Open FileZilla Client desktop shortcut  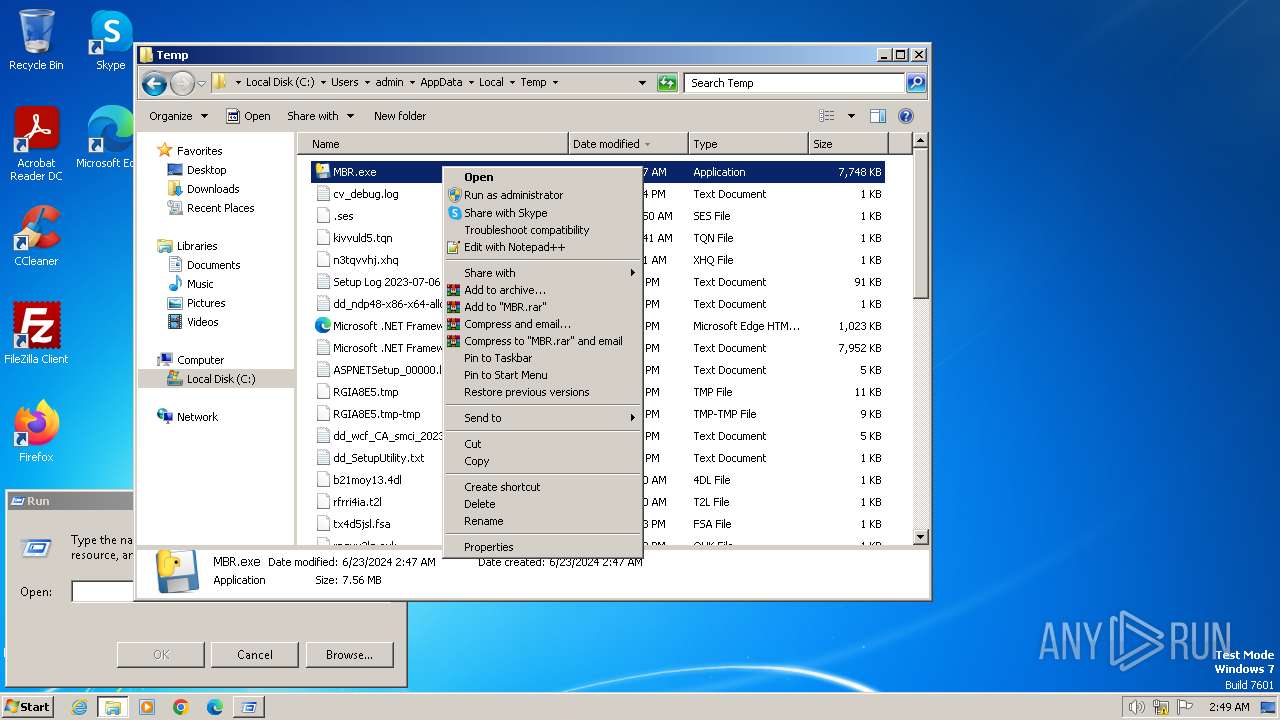coord(36,334)
